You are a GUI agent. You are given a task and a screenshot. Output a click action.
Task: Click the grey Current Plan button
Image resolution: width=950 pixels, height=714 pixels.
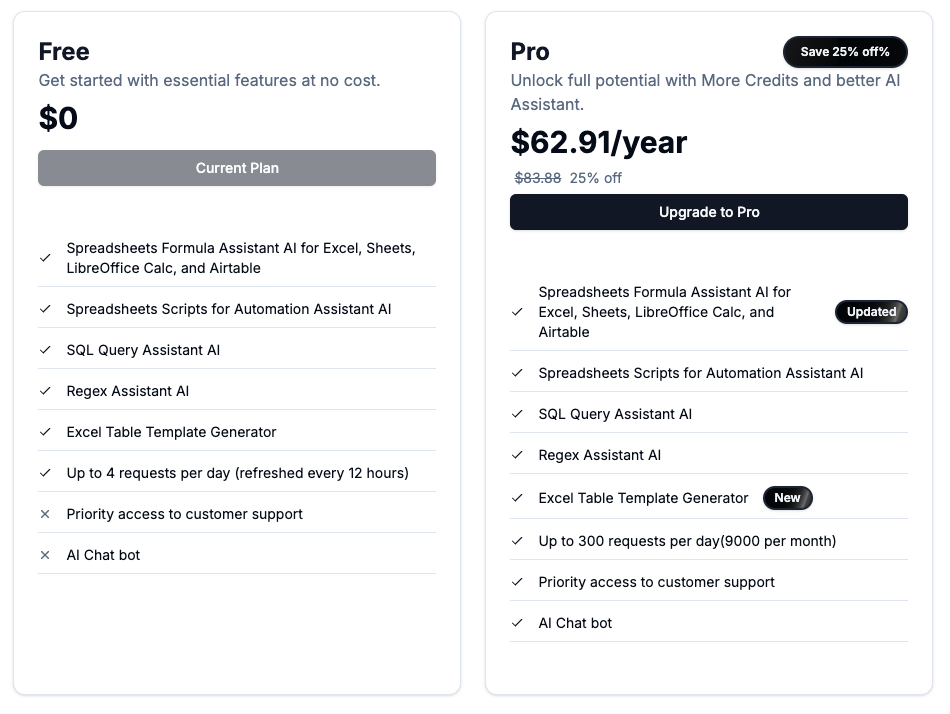237,168
